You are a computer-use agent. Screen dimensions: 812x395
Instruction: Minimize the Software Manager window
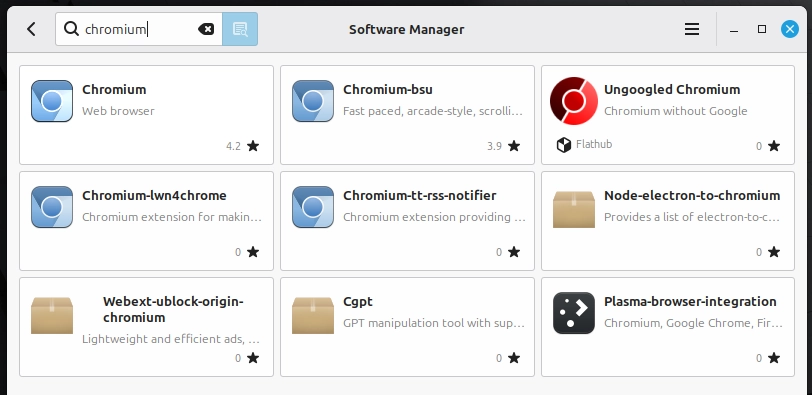(734, 30)
